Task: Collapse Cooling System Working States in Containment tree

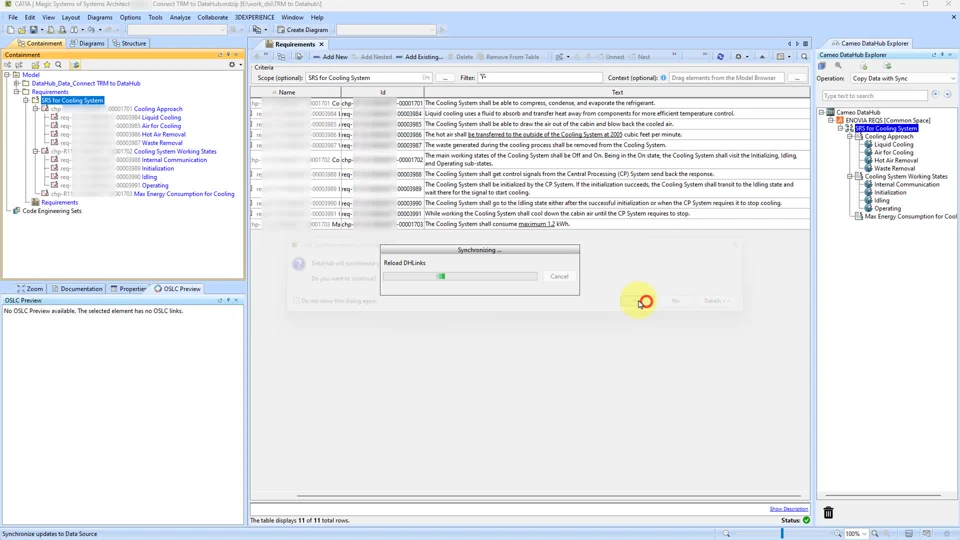Action: (36, 151)
